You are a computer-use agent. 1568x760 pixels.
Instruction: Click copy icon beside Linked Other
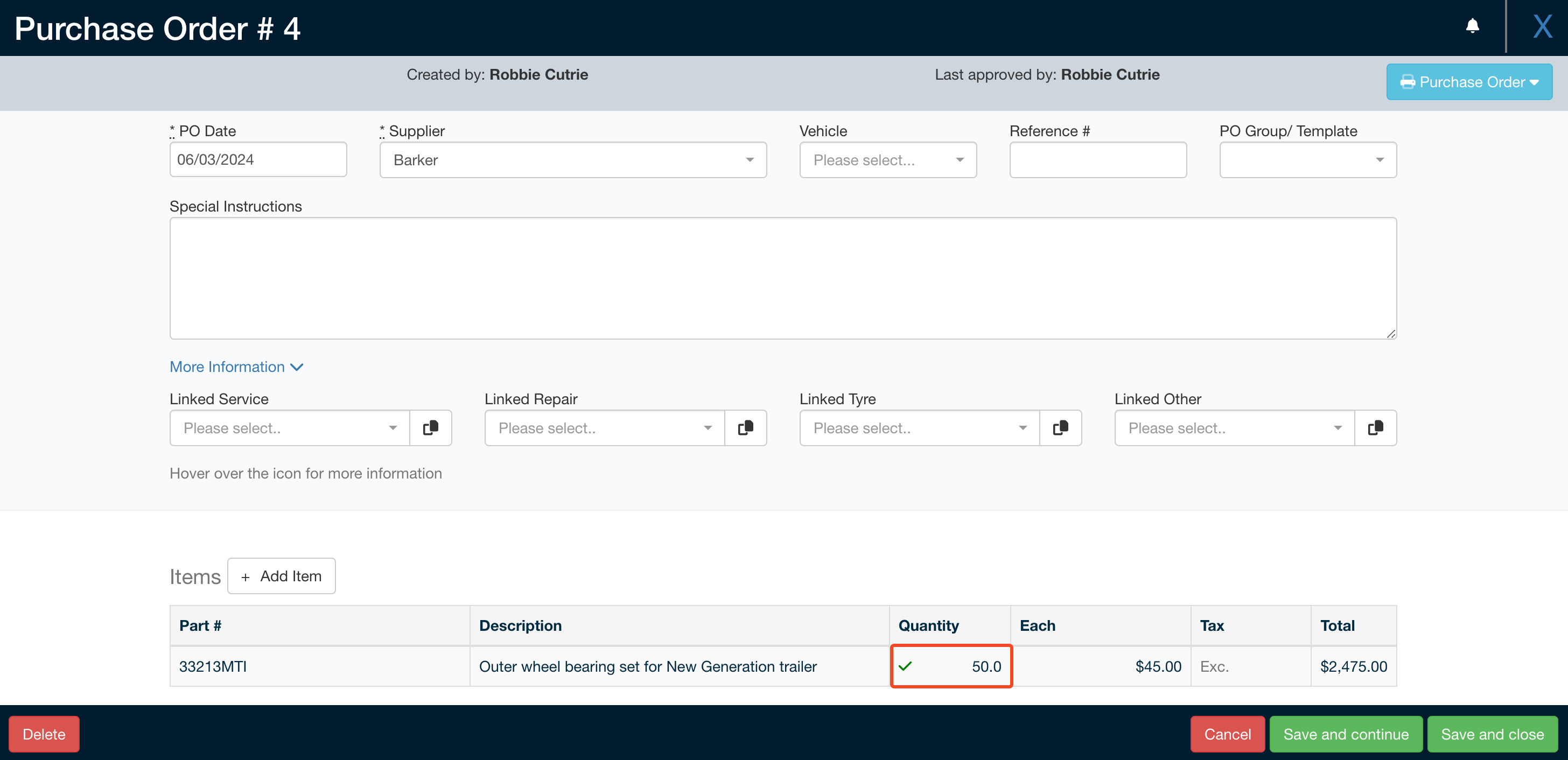click(1376, 428)
